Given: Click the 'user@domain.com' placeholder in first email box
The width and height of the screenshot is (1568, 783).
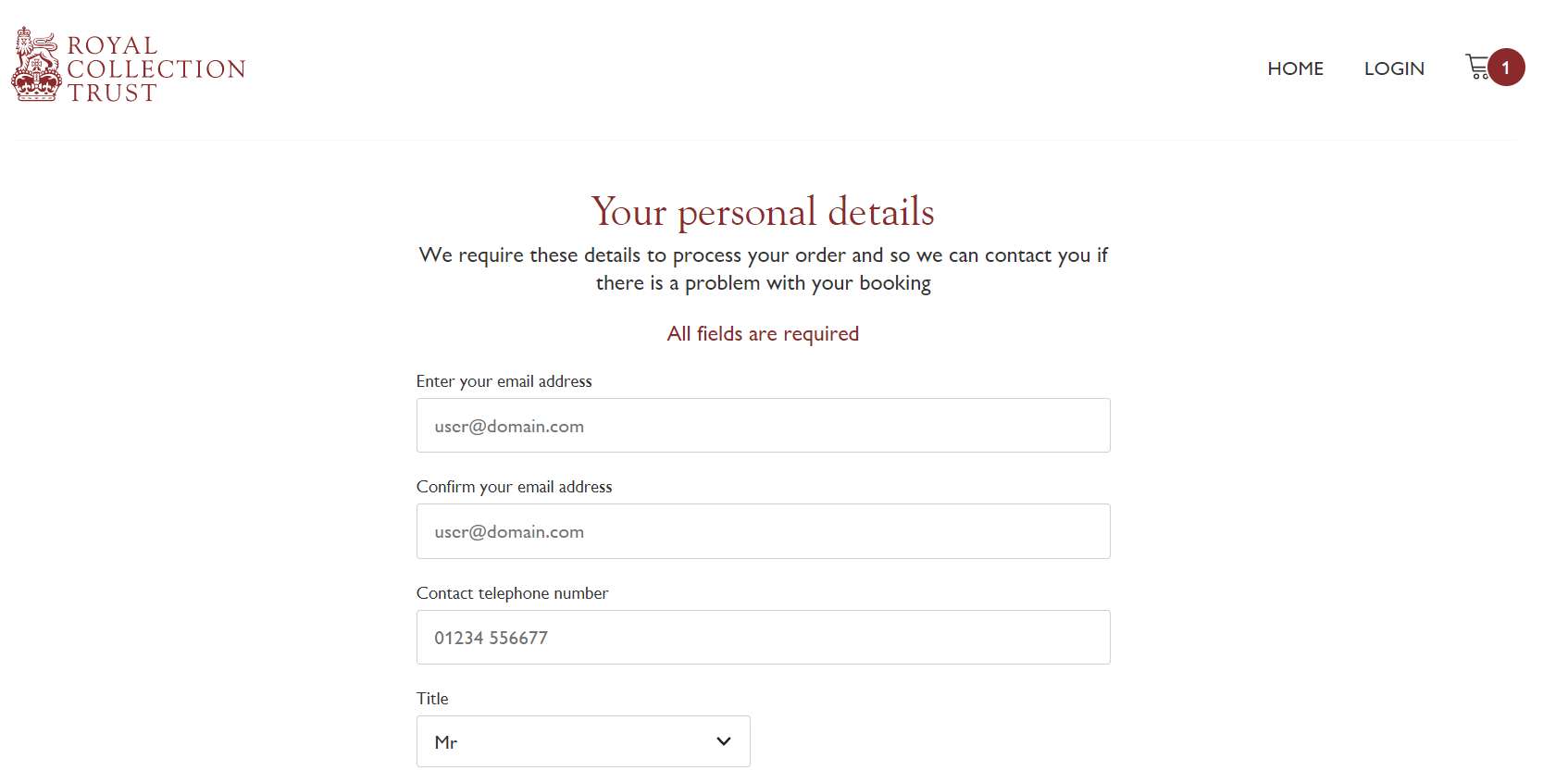Looking at the screenshot, I should click(509, 427).
